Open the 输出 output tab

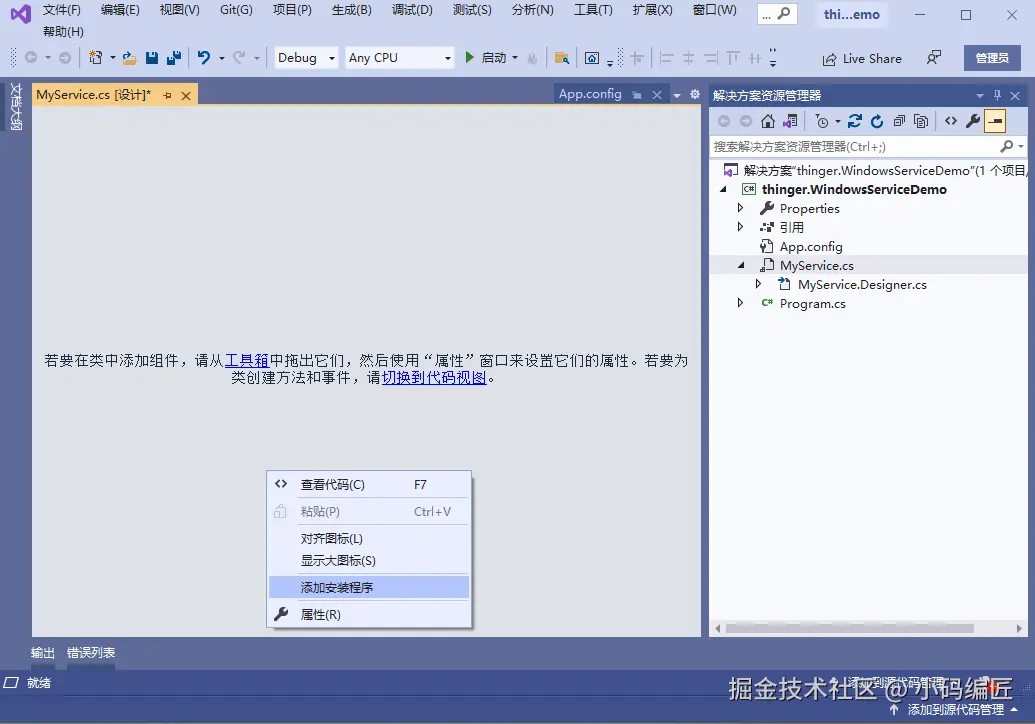43,653
